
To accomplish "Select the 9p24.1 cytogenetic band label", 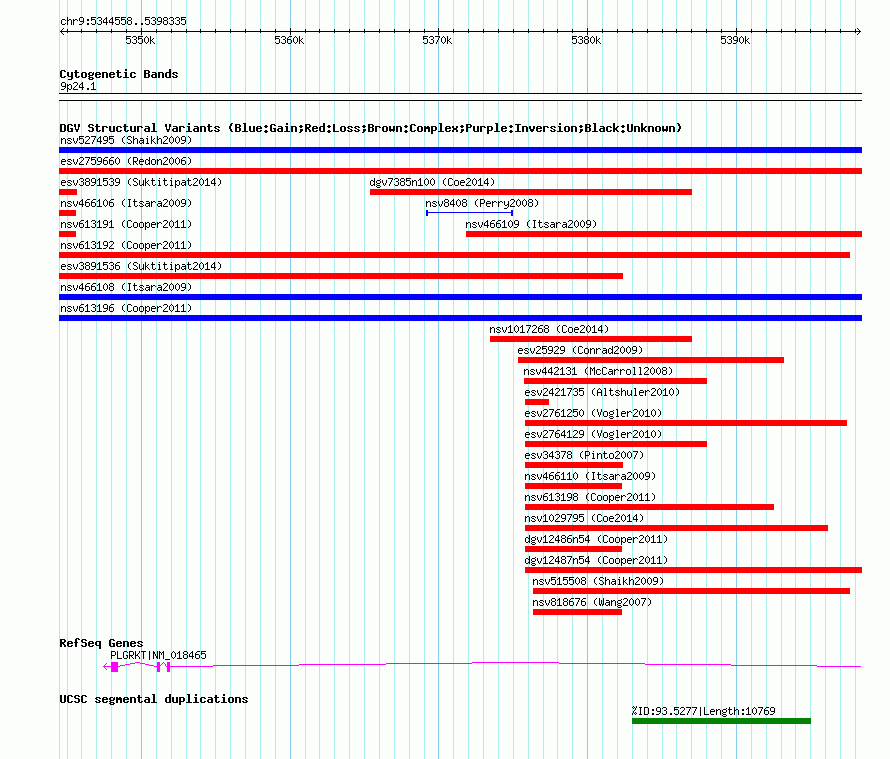I will click(x=78, y=86).
